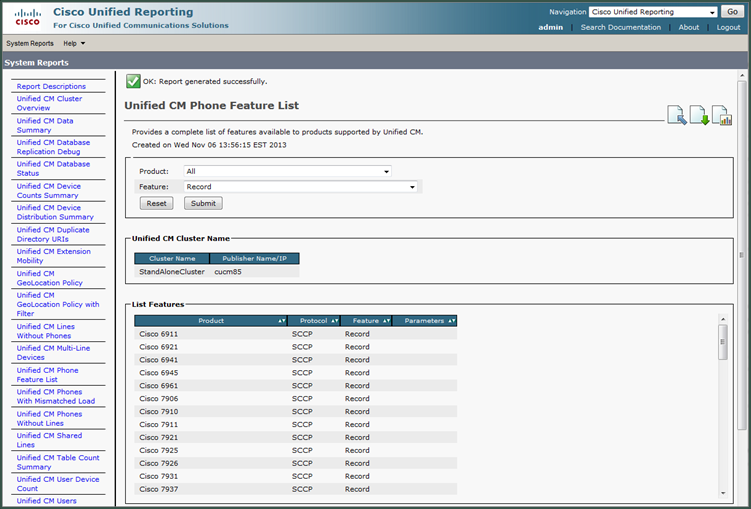Open Unified CM Data Summary report
The image size is (751, 509).
pos(45,125)
